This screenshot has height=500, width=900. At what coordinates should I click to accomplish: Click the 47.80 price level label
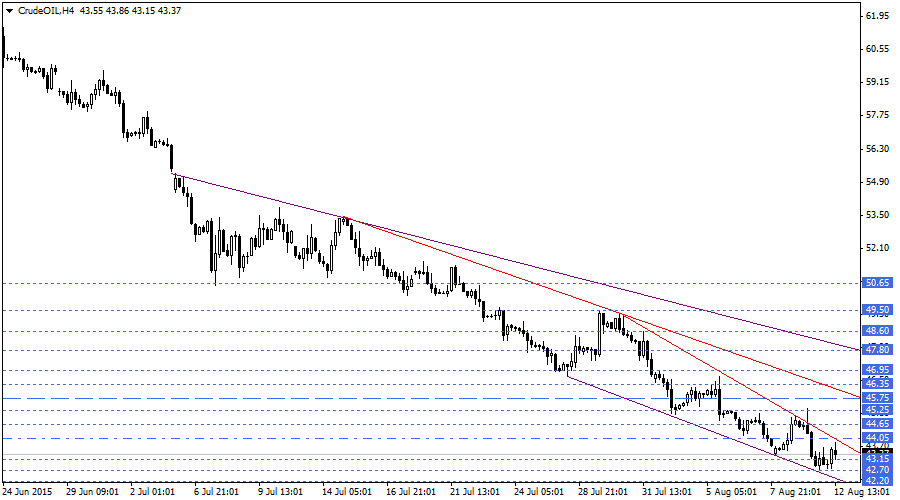(x=877, y=350)
